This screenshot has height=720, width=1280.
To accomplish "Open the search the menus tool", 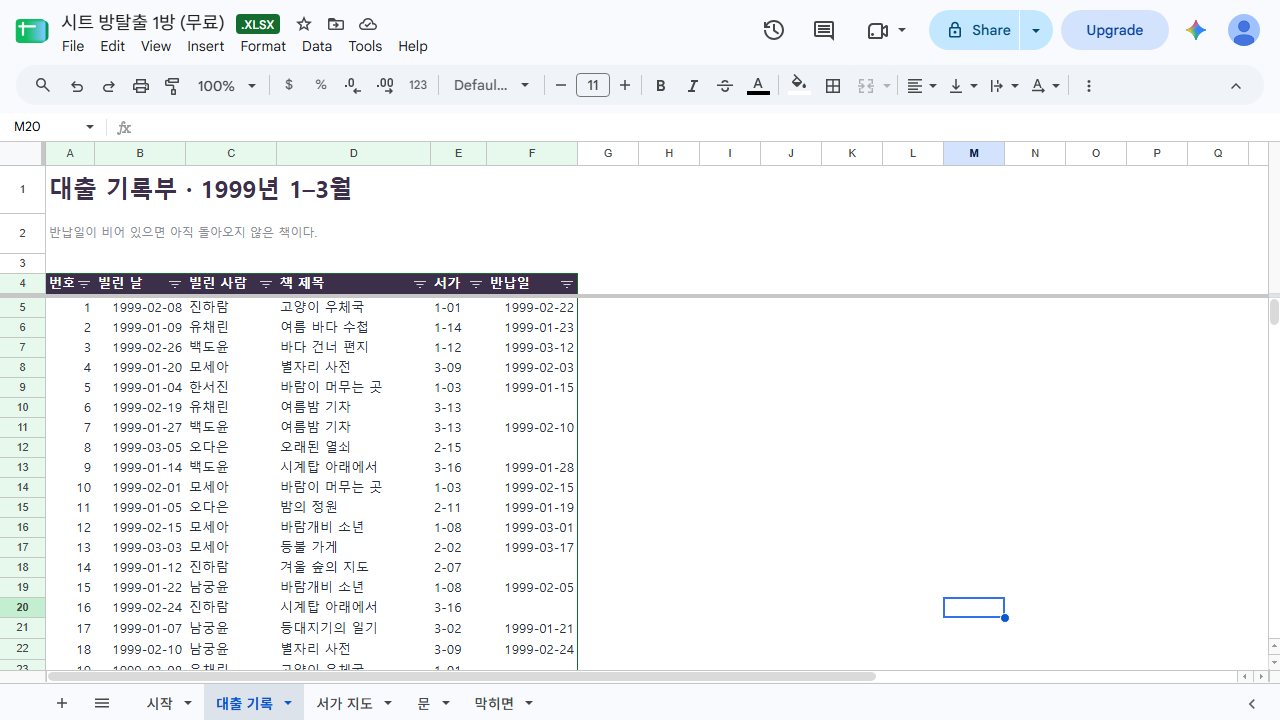I will (43, 86).
